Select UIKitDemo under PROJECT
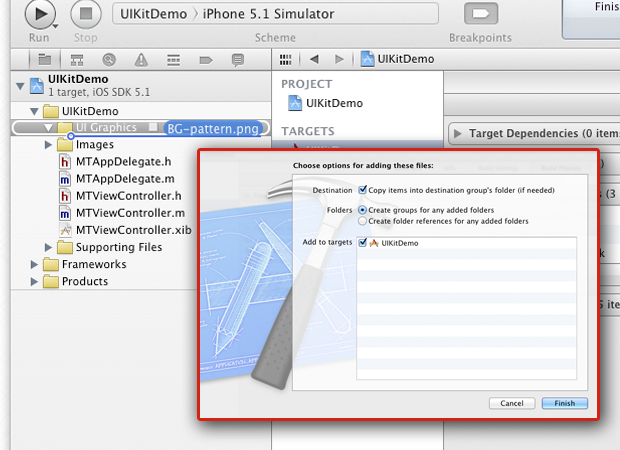The image size is (620, 450). tap(334, 103)
